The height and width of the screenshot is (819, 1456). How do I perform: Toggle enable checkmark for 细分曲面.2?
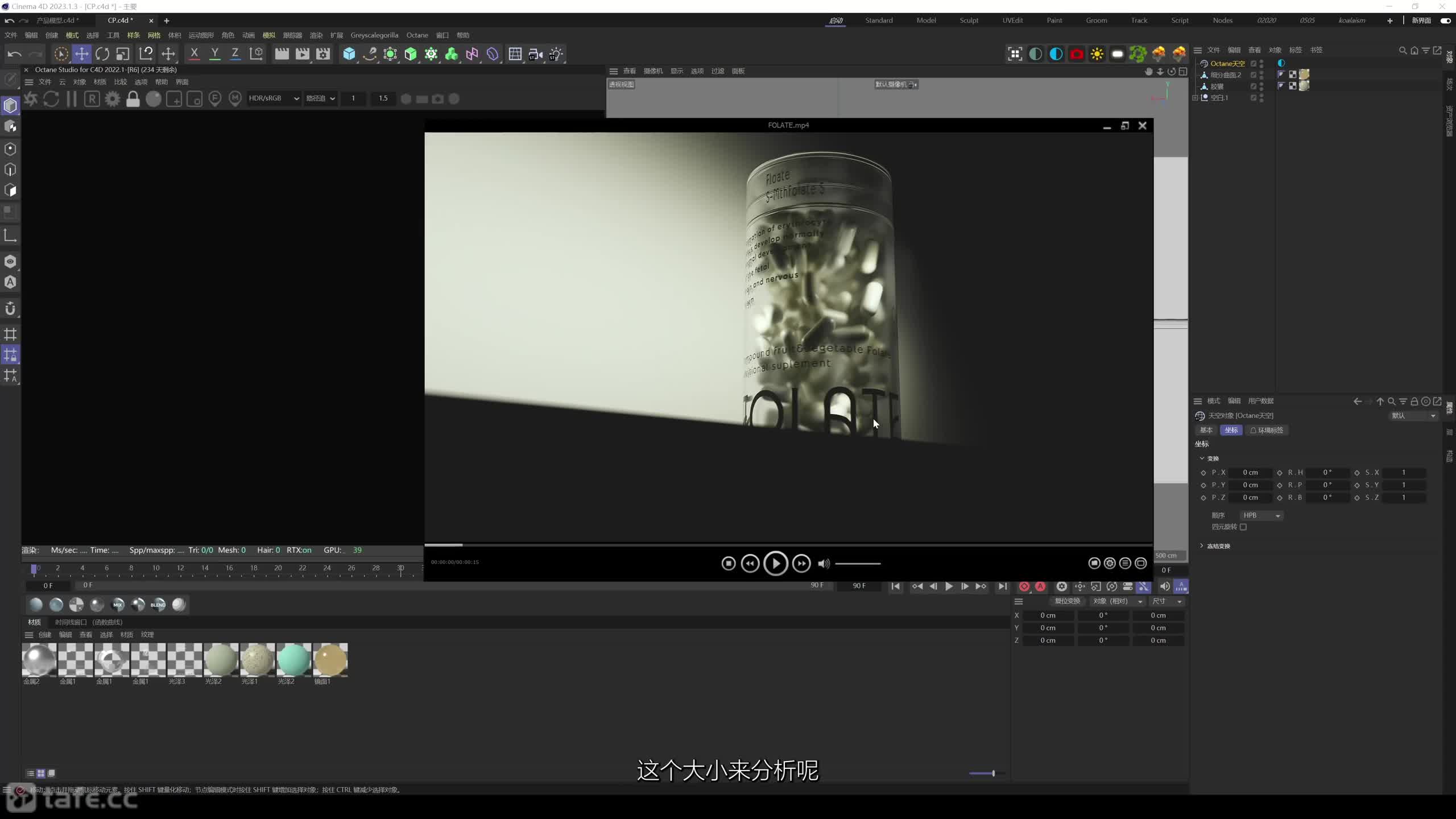(x=1253, y=75)
